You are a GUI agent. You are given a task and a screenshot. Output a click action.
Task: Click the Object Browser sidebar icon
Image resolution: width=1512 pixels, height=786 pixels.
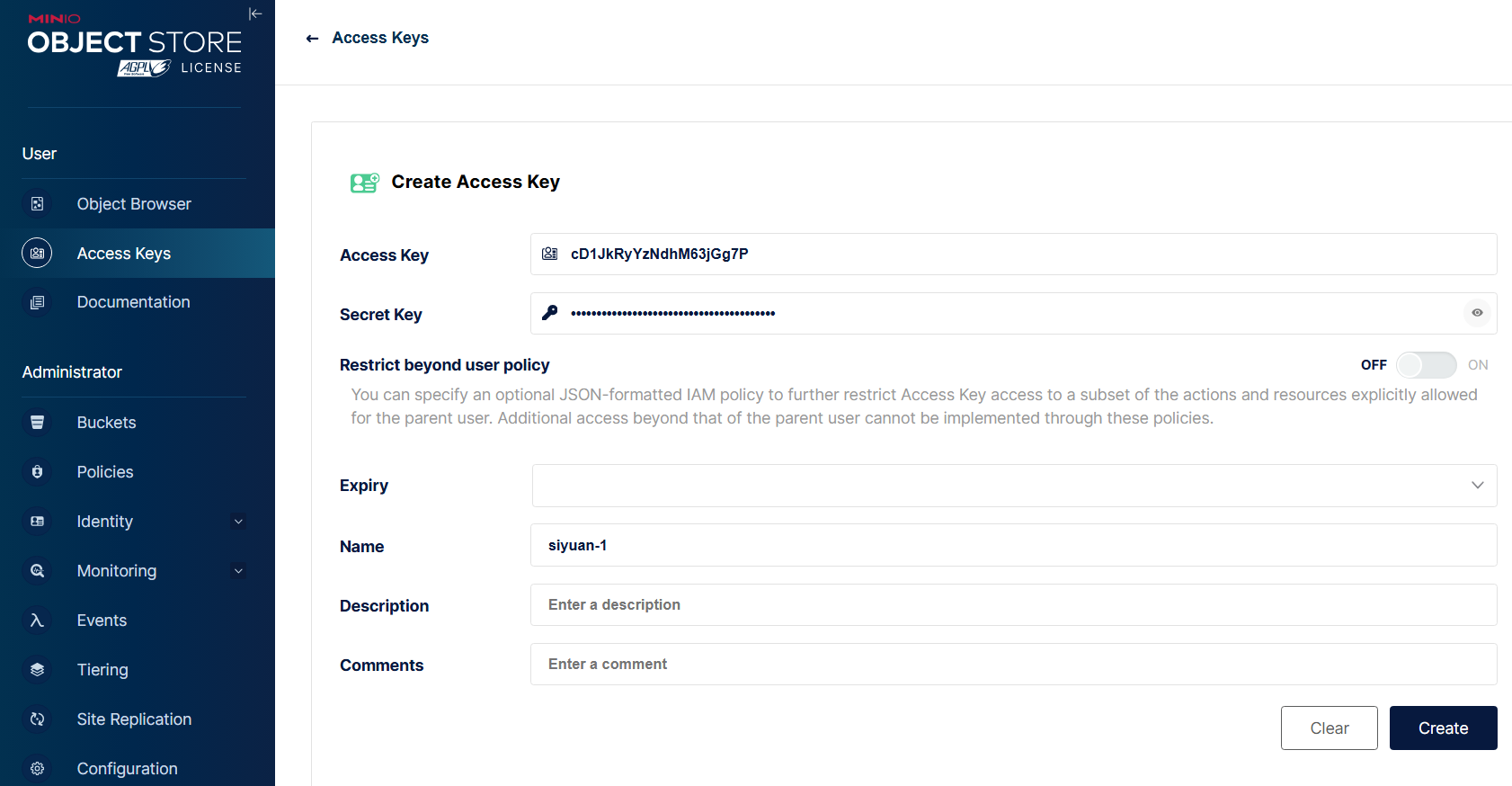[37, 204]
